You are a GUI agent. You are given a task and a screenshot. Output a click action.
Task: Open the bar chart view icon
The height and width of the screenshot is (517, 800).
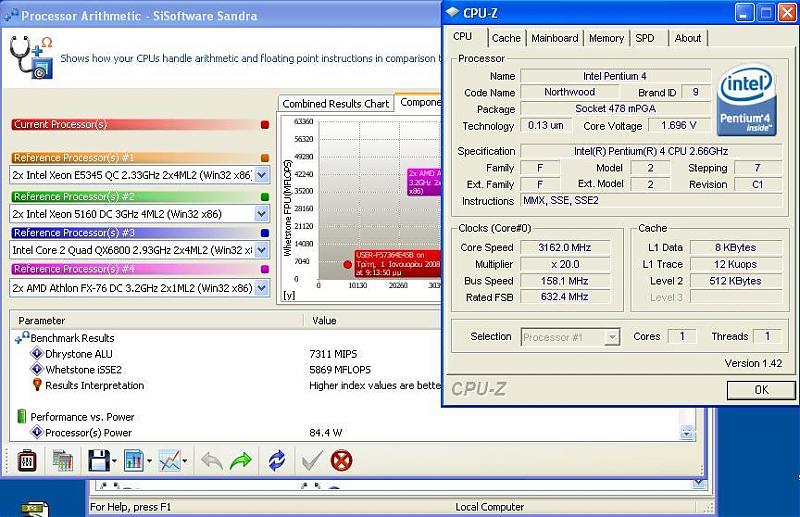click(134, 461)
